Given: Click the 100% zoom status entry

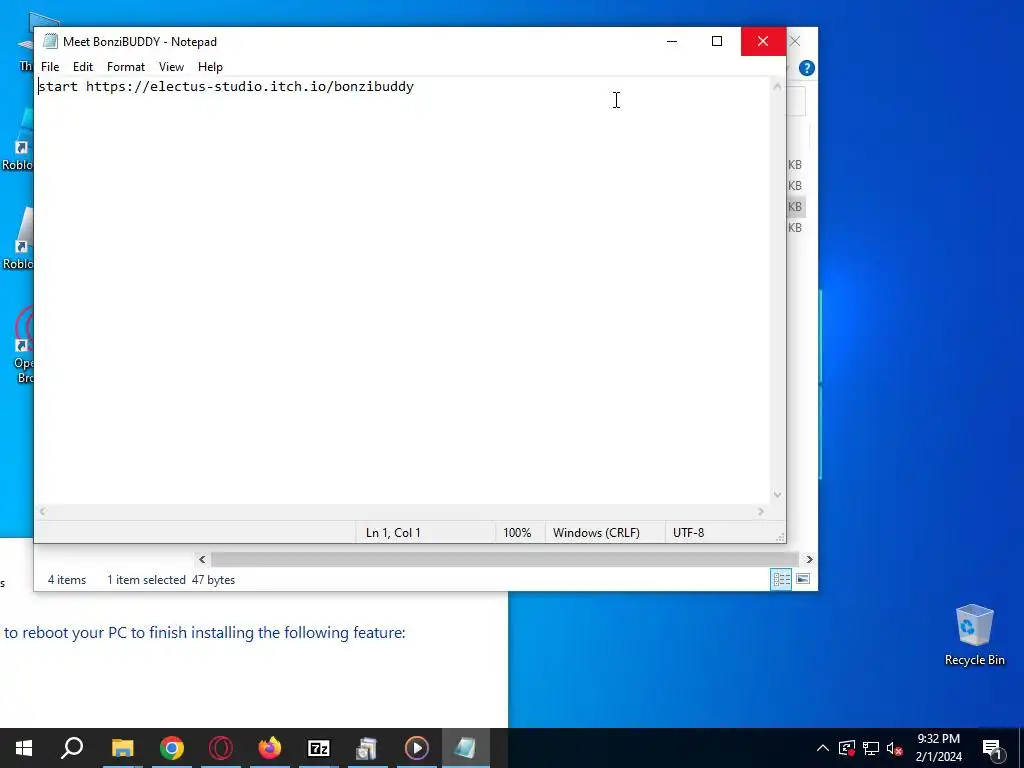Looking at the screenshot, I should click(517, 533).
